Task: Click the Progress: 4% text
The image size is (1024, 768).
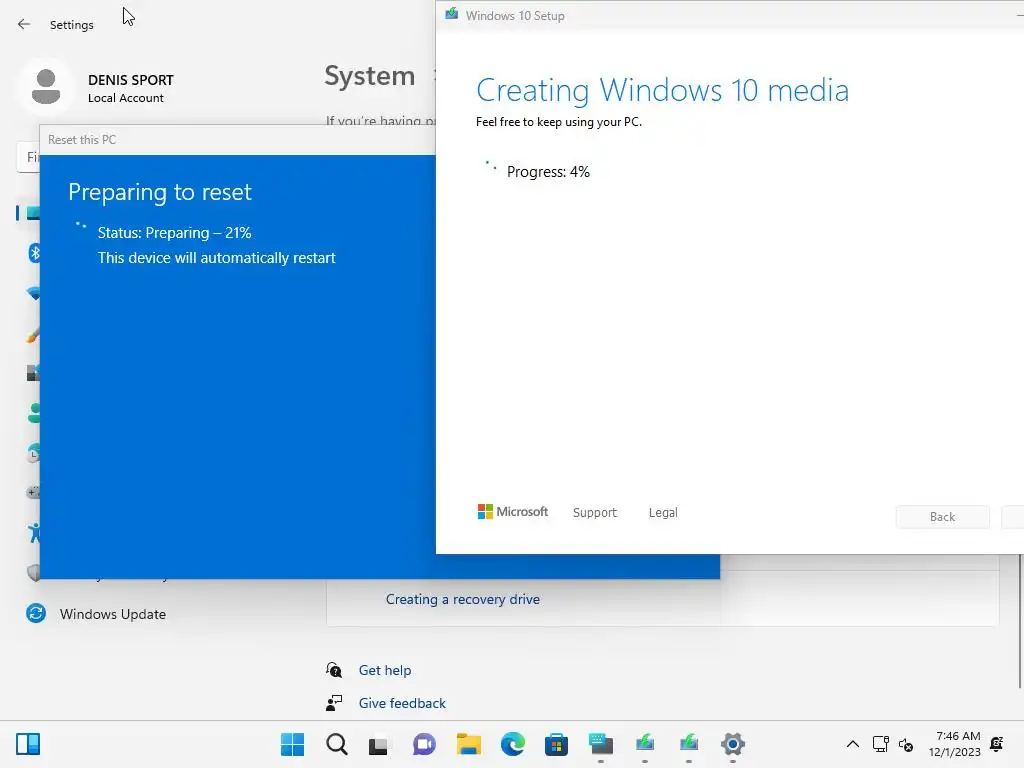Action: pyautogui.click(x=548, y=172)
